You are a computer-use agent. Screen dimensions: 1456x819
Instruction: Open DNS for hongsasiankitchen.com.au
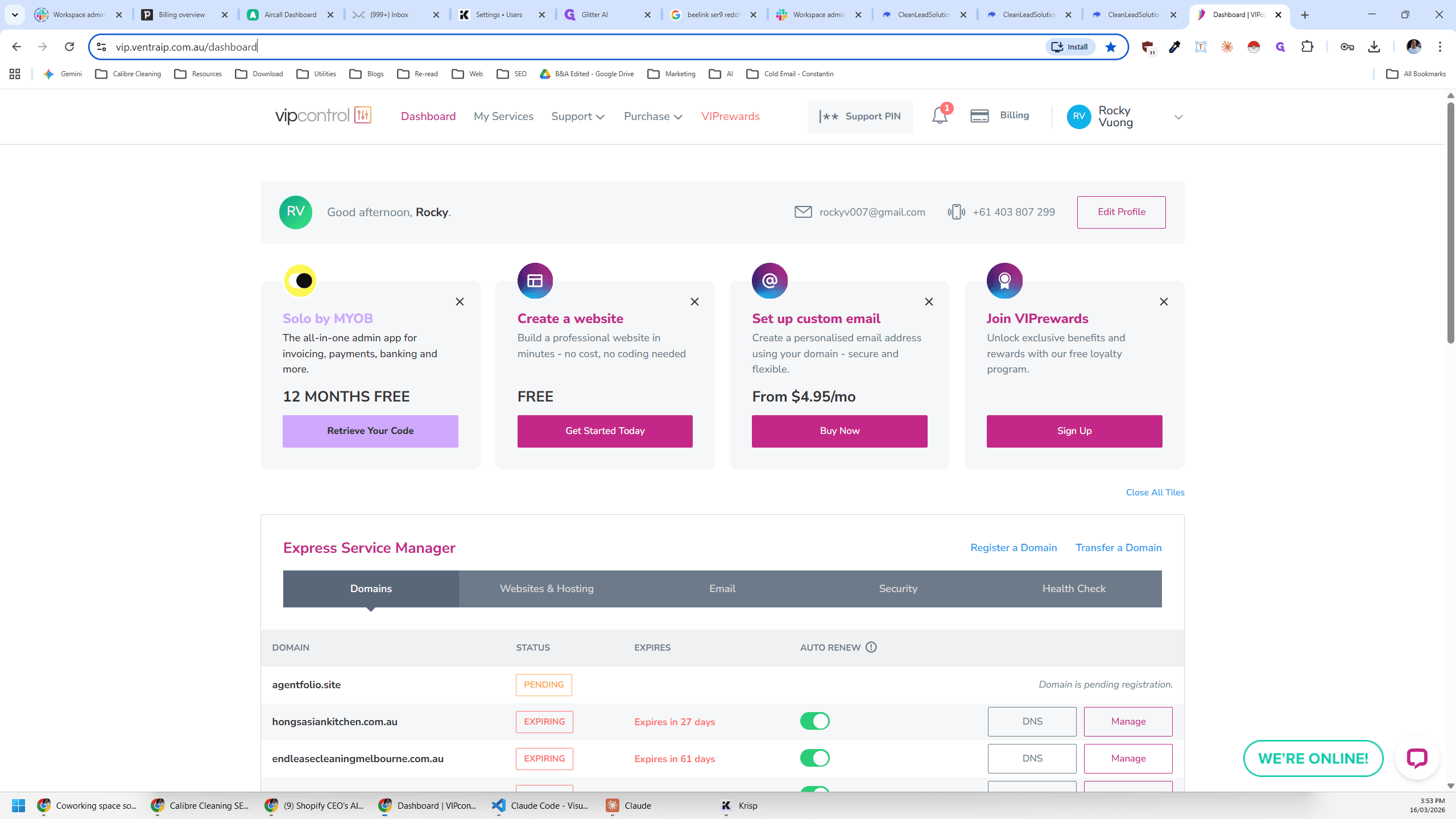pos(1032,722)
